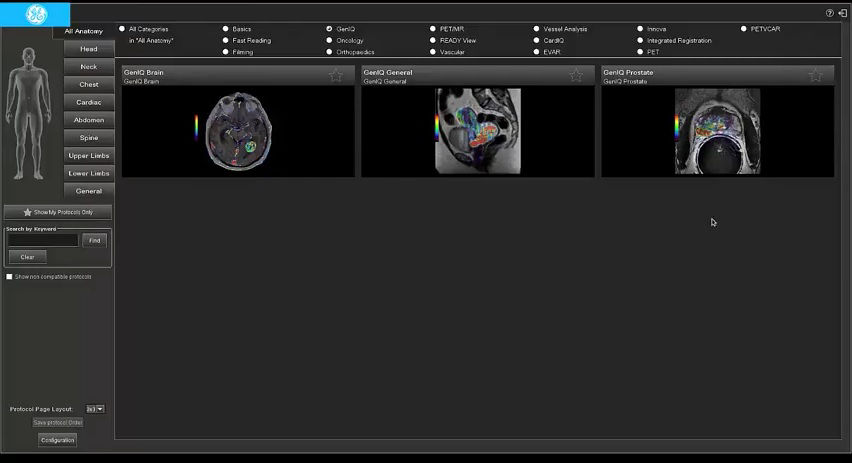Image resolution: width=852 pixels, height=463 pixels.
Task: Select the Filming category radio
Action: coord(225,52)
